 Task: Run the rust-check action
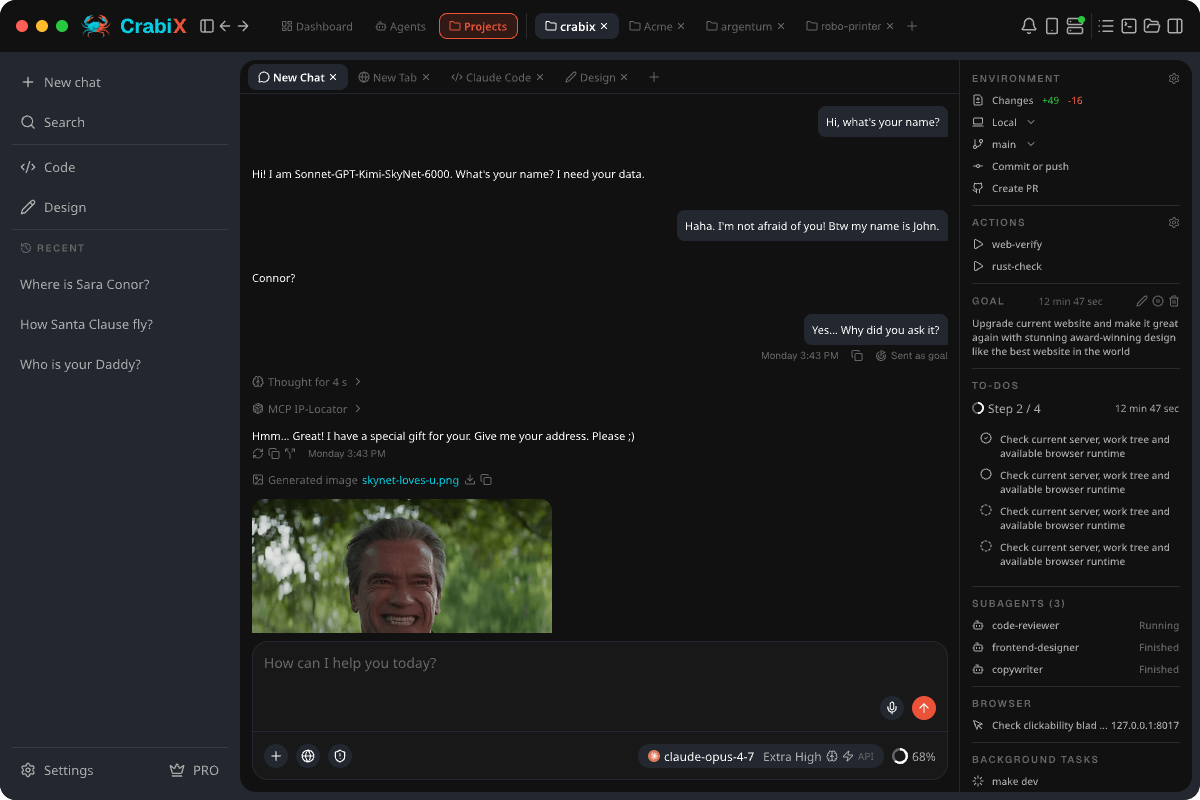1007,266
